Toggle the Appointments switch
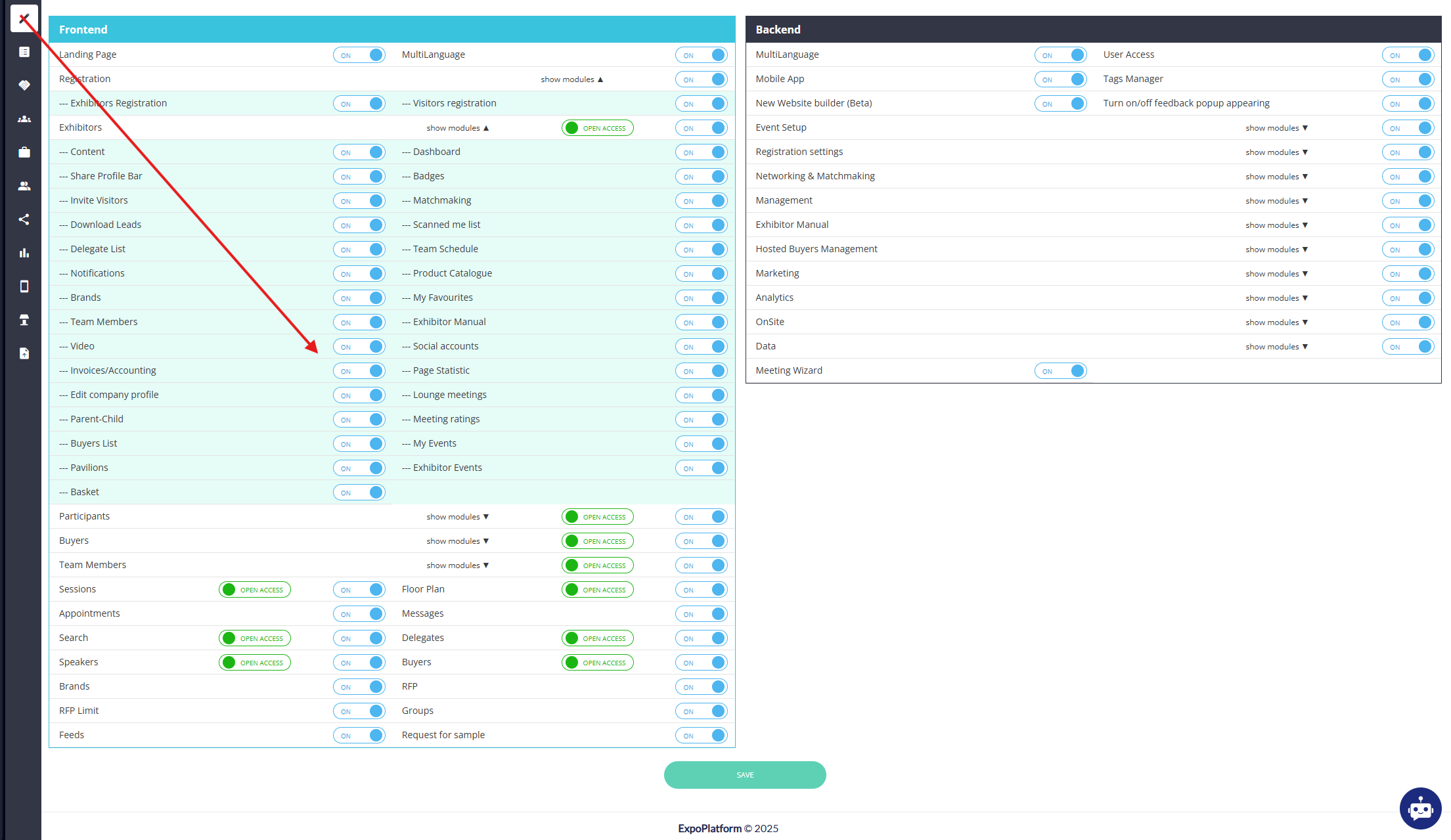 [x=359, y=614]
